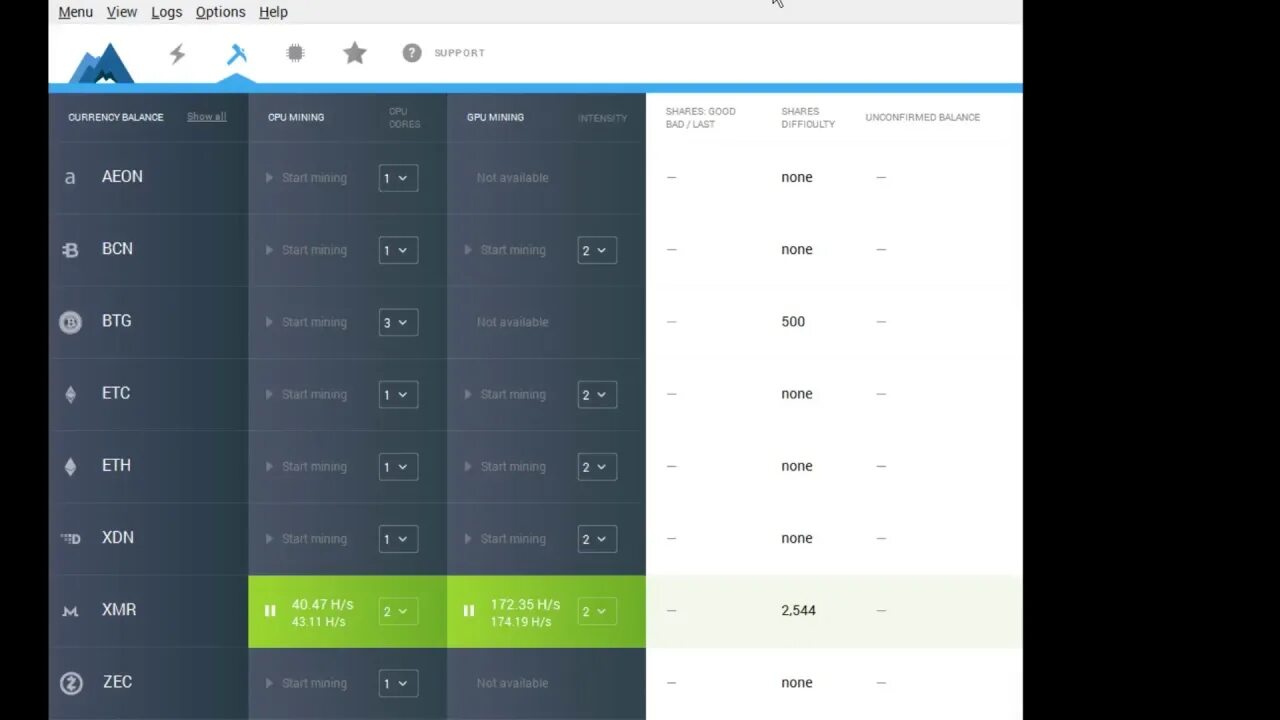Select the AEON currency name

tap(122, 176)
